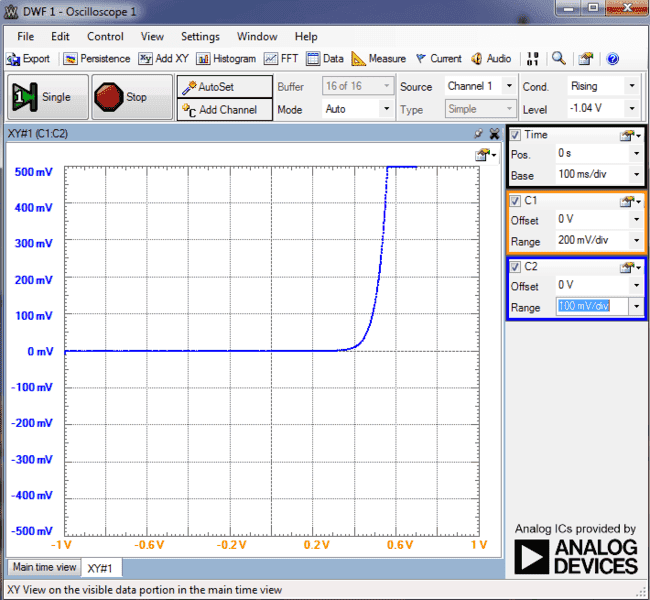The height and width of the screenshot is (600, 650).
Task: Click the Audio toolbar icon
Action: click(x=490, y=59)
